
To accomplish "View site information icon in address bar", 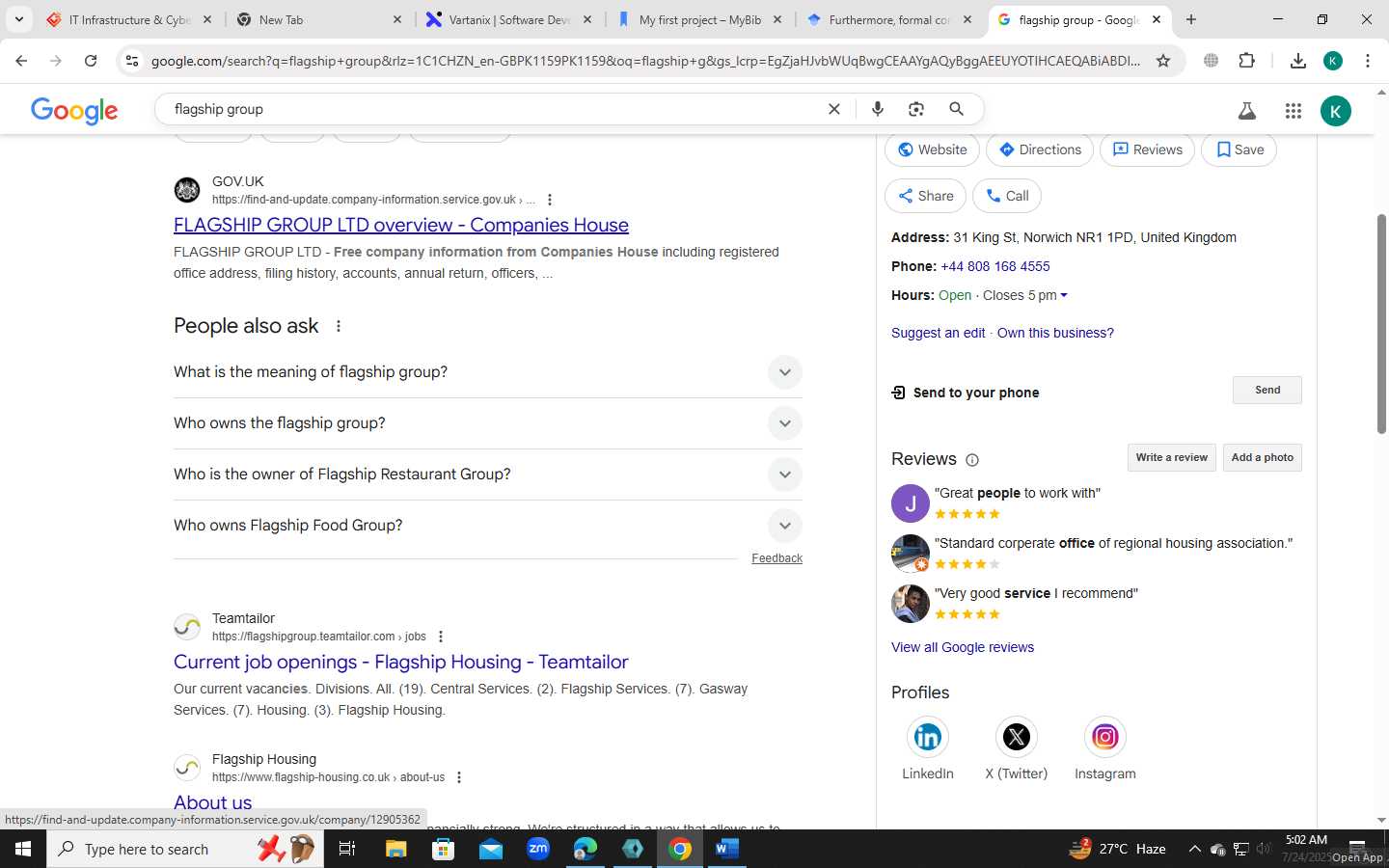I will tap(132, 61).
